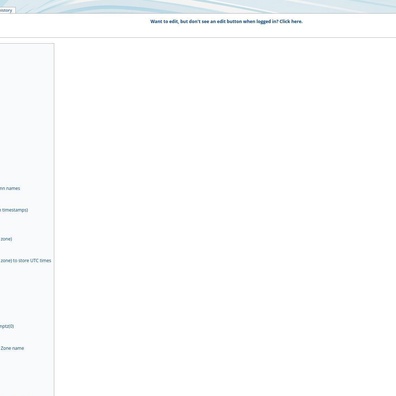Open the history tab
Image resolution: width=396 pixels, height=396 pixels.
coord(7,10)
